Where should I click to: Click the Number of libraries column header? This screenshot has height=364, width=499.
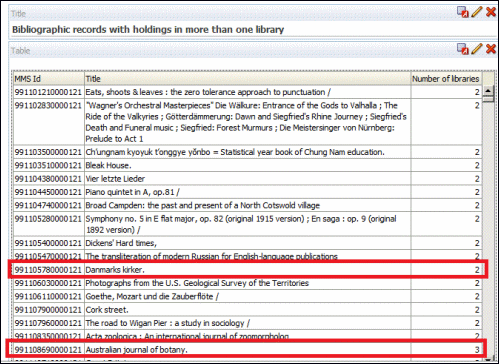[x=446, y=79]
